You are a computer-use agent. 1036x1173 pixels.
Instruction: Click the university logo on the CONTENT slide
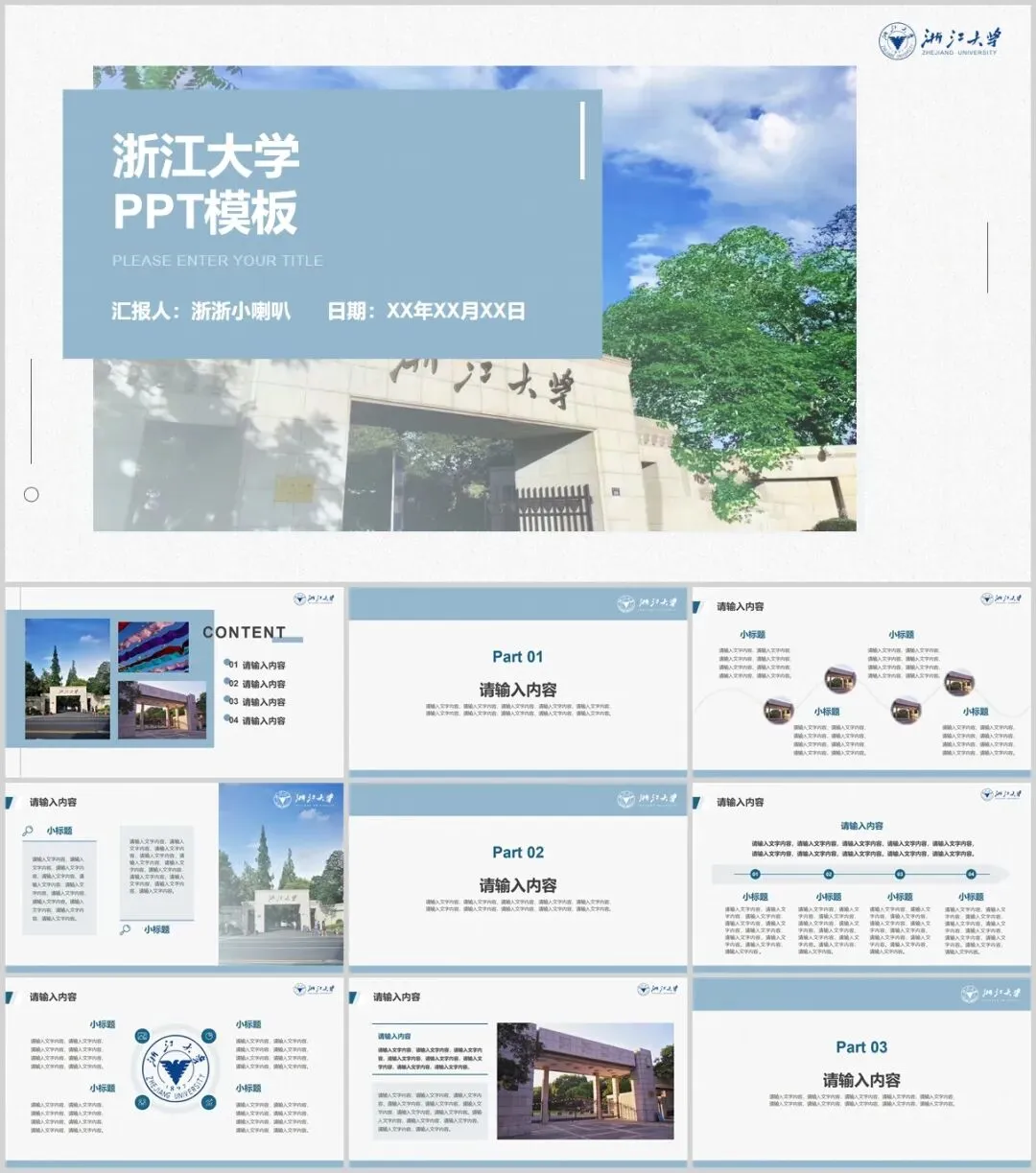[x=314, y=598]
